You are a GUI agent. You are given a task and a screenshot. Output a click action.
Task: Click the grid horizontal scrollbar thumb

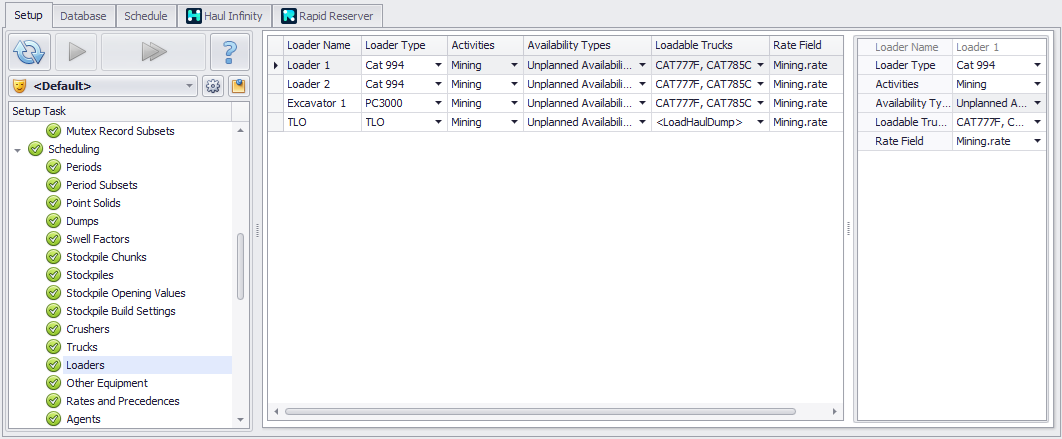click(540, 411)
